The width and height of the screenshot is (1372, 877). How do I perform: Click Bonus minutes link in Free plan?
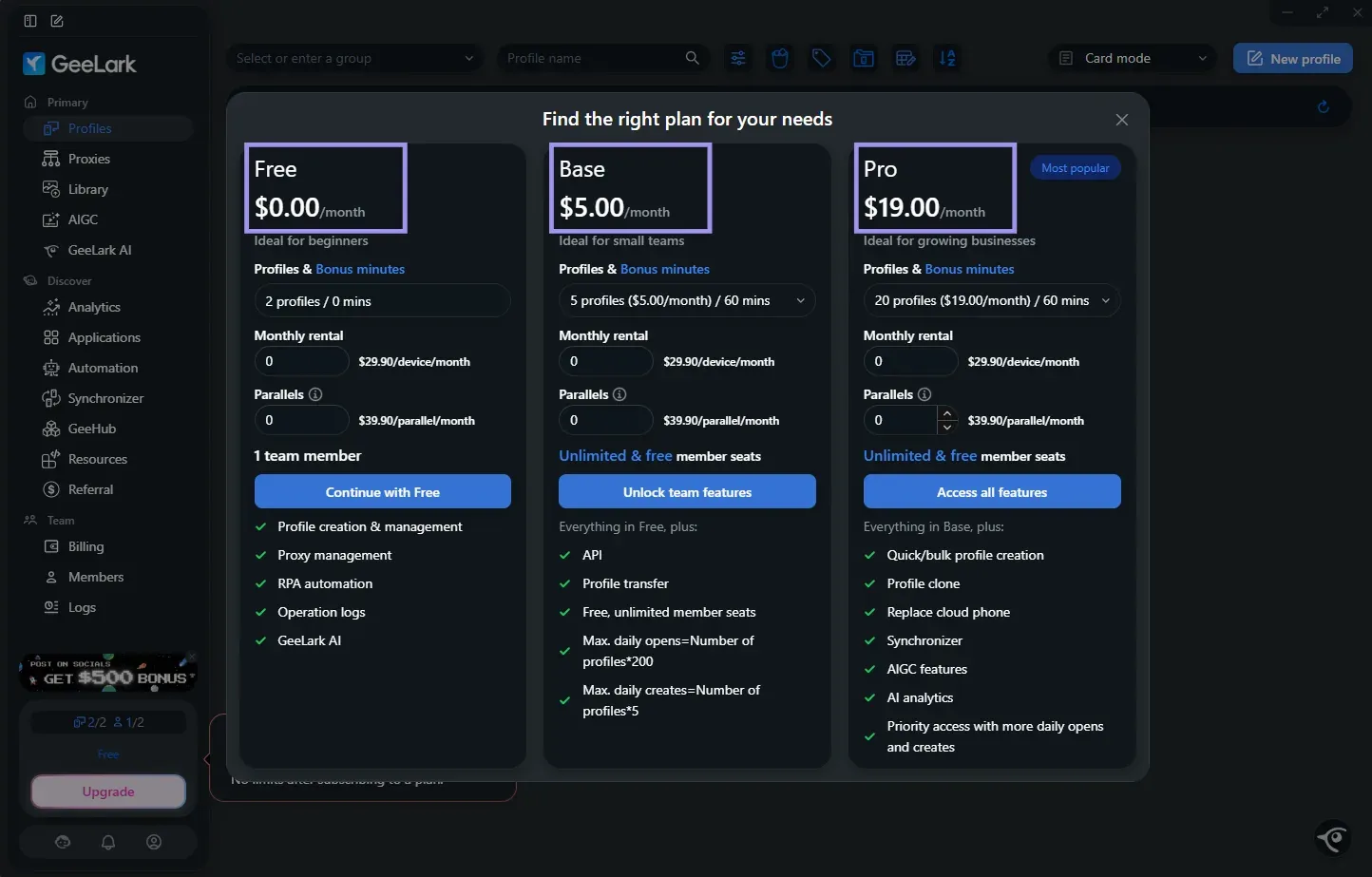pos(360,269)
